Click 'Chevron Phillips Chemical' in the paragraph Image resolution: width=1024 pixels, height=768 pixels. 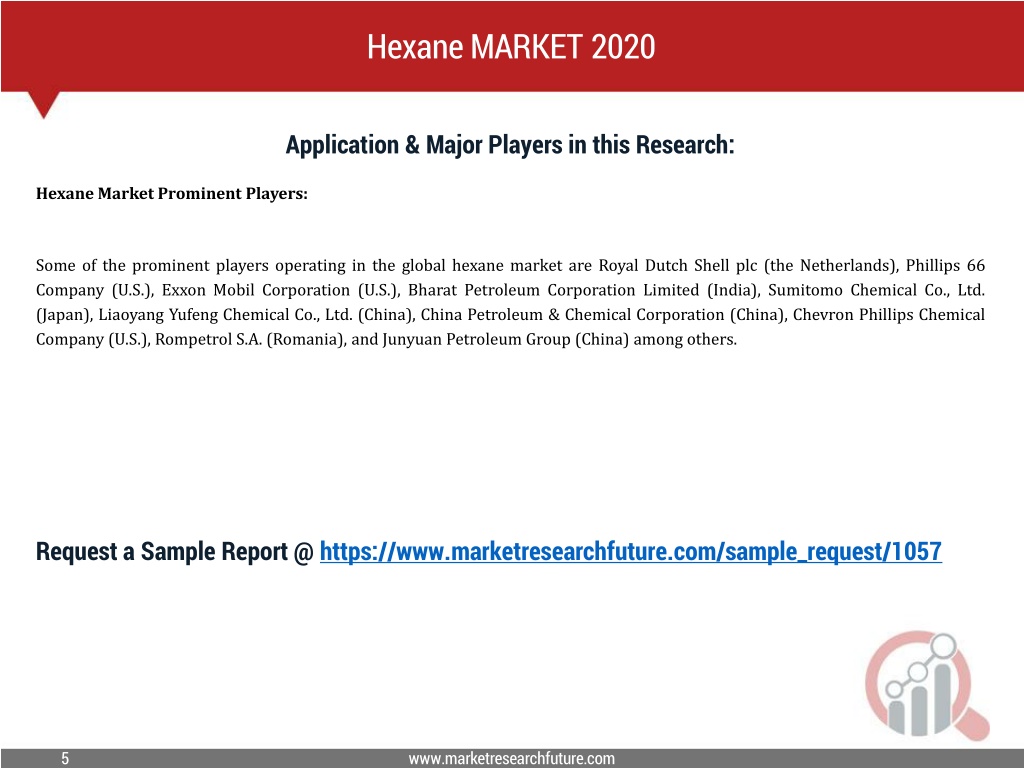point(889,315)
